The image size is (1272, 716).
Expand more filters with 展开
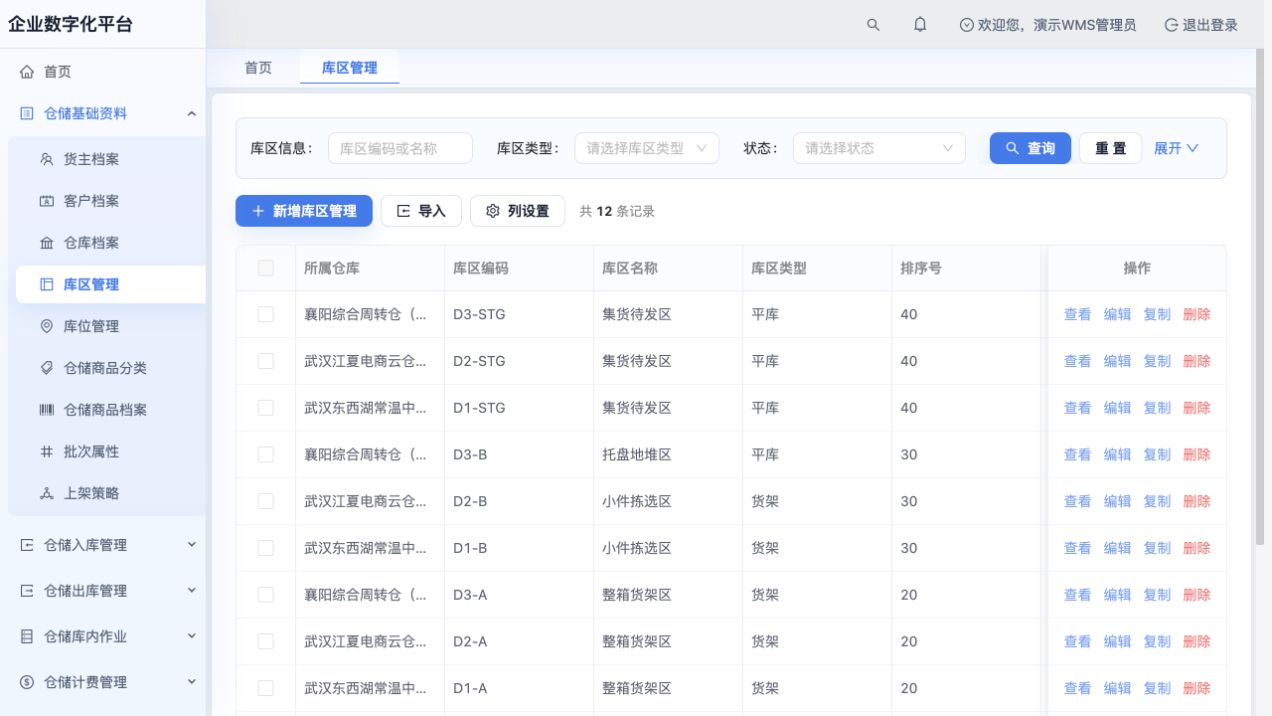tap(1176, 148)
